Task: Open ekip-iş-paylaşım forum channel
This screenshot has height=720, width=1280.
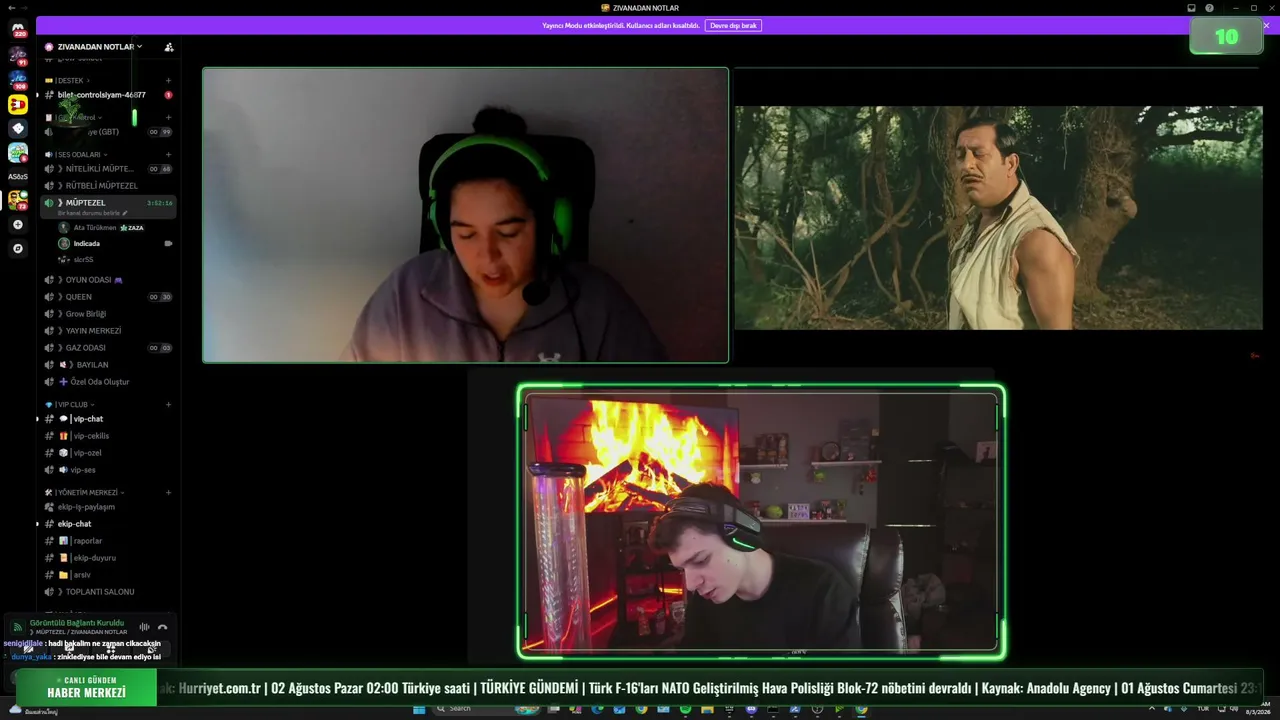Action: click(108, 507)
